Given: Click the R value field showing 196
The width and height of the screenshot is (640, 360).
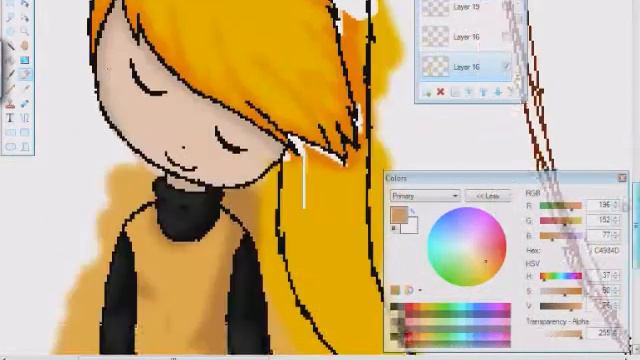Looking at the screenshot, I should pos(603,205).
